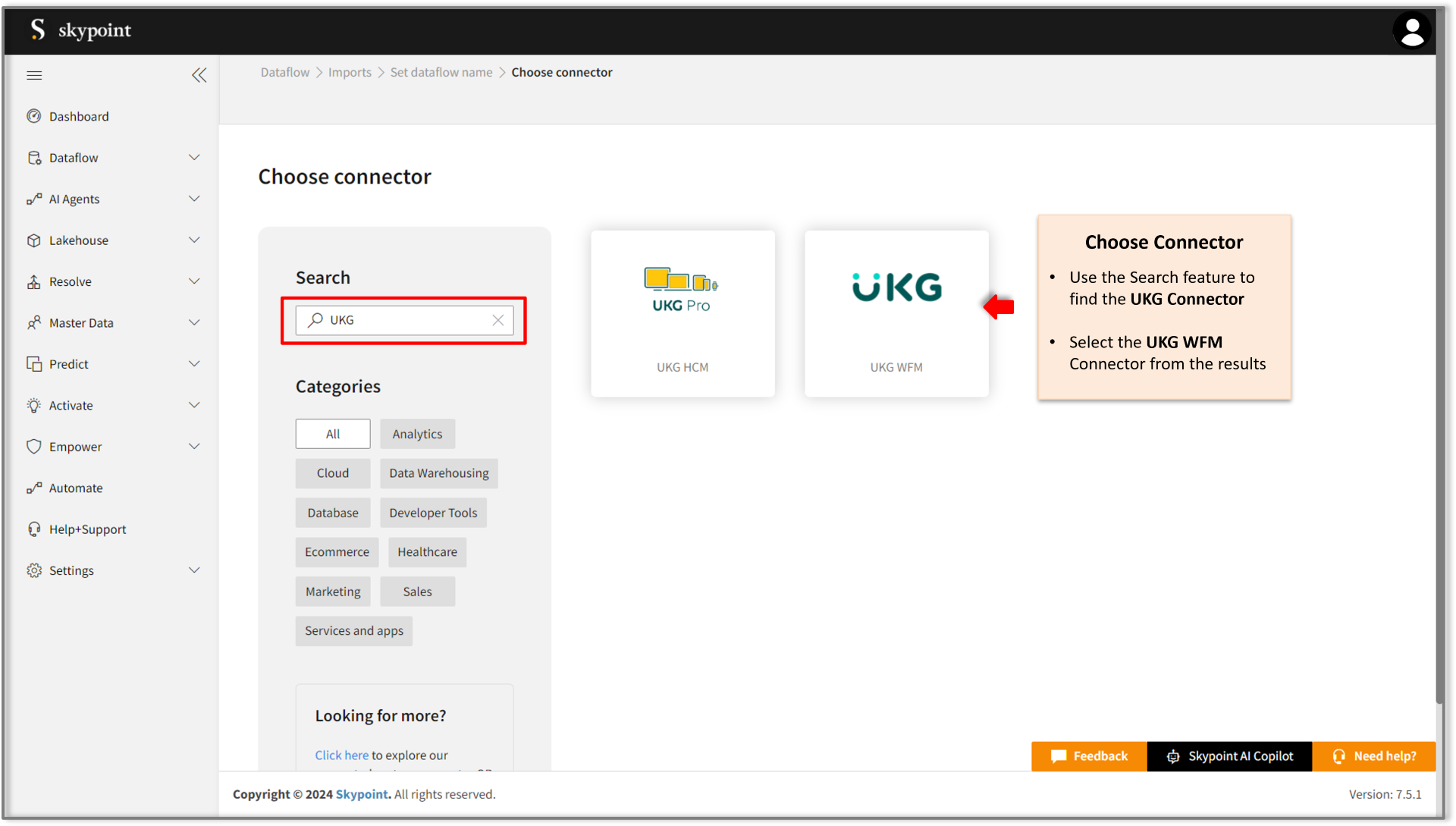Viewport: 1456px width, 826px height.
Task: Navigate to Set dataflow name breadcrumb
Action: [x=441, y=72]
